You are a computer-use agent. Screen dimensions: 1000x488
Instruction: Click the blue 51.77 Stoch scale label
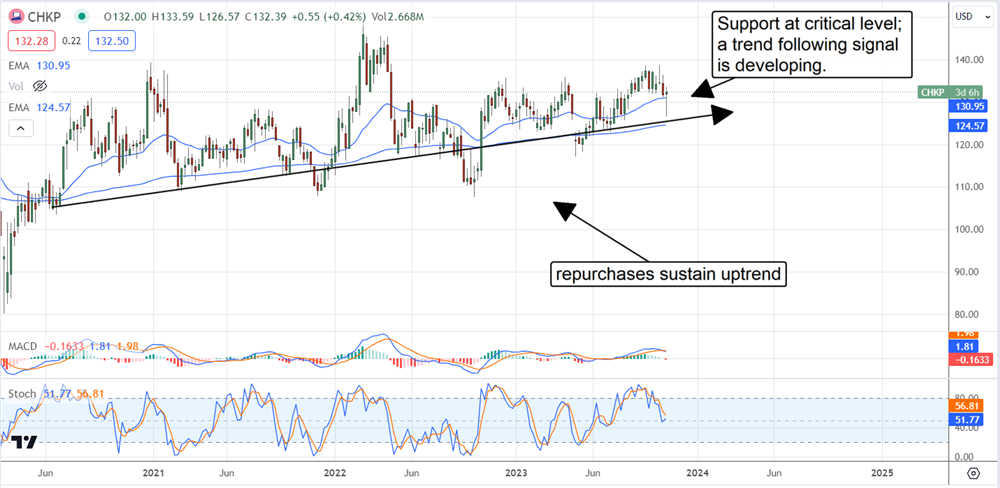tap(964, 418)
